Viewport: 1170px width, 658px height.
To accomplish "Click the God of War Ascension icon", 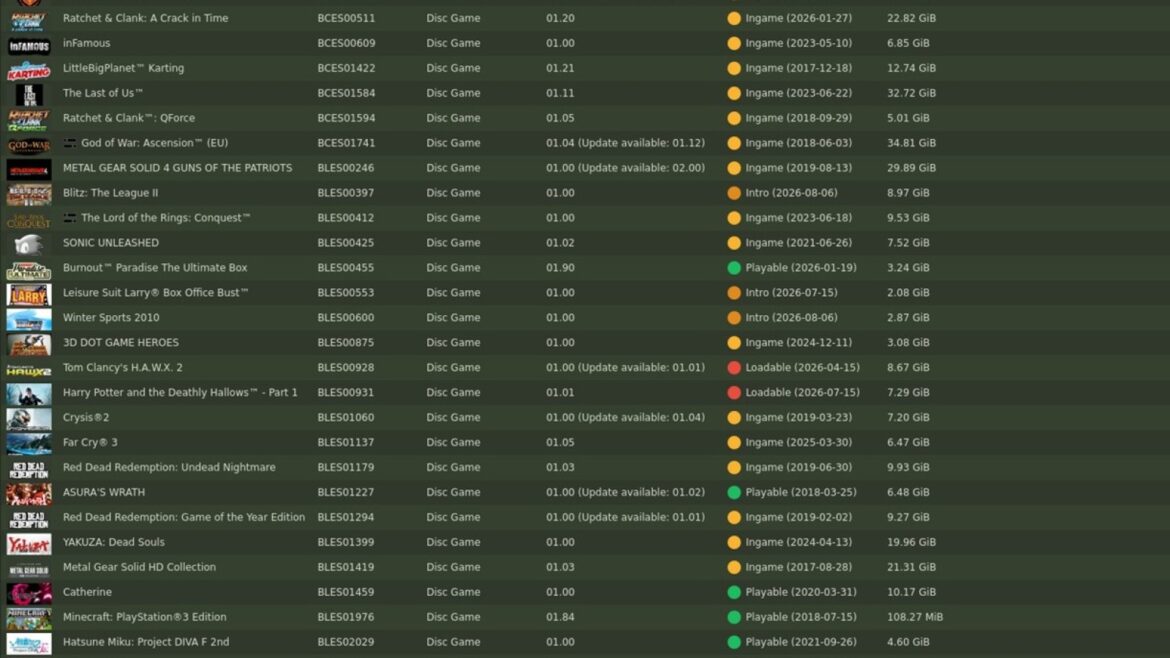I will click(x=29, y=146).
